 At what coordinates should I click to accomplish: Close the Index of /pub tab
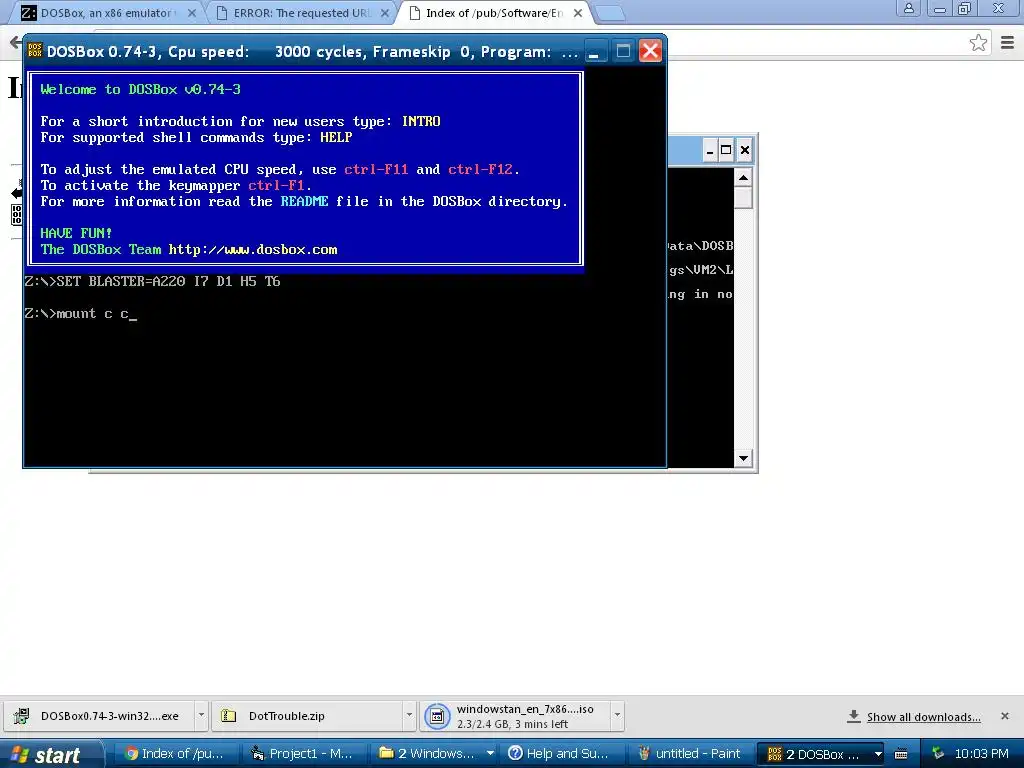point(578,12)
